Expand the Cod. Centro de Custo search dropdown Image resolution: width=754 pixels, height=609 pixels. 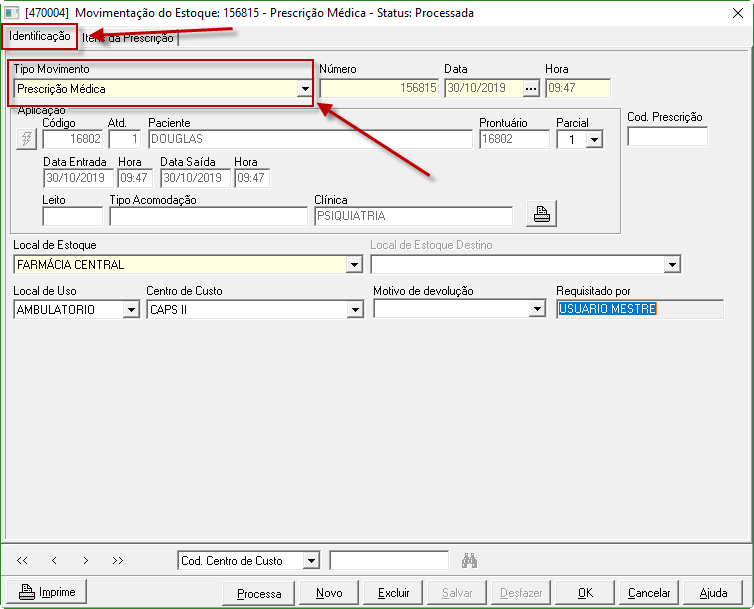[x=311, y=560]
